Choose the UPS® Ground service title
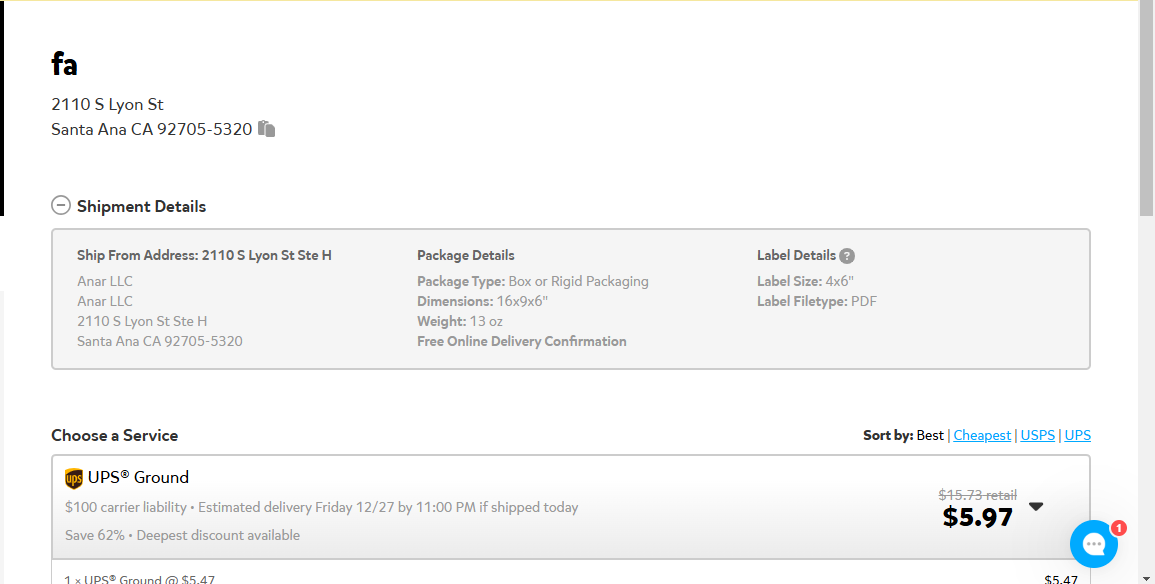1155x584 pixels. (138, 477)
